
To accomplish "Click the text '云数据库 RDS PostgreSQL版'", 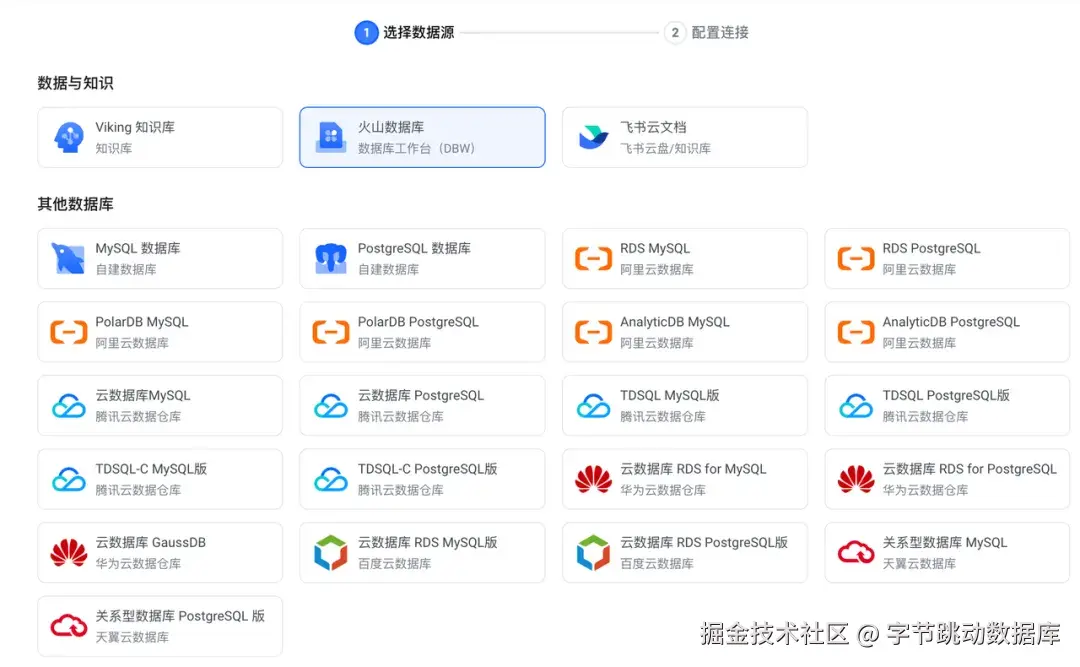I will coord(704,542).
